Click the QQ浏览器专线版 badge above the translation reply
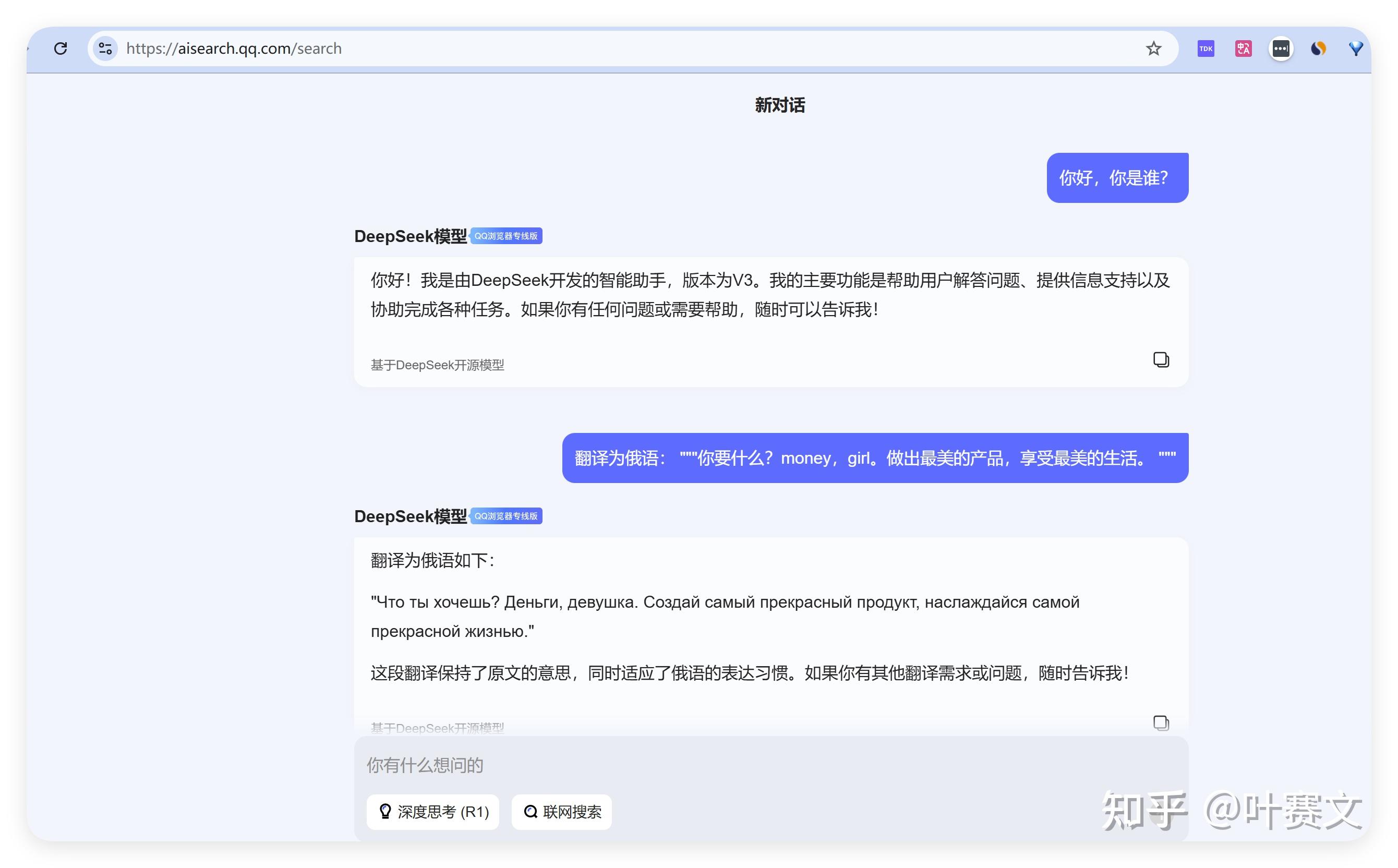 click(x=506, y=516)
